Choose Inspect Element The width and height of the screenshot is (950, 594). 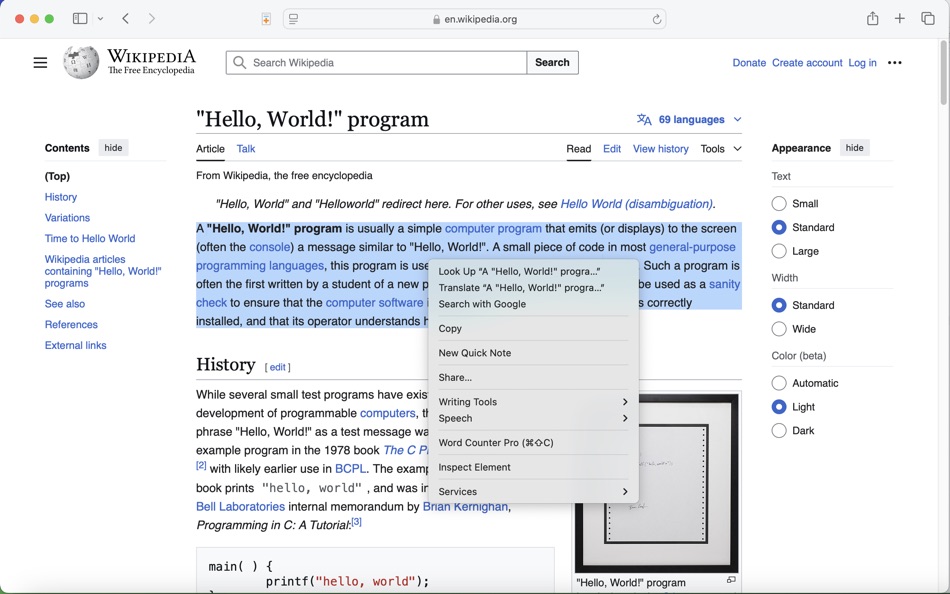533,467
